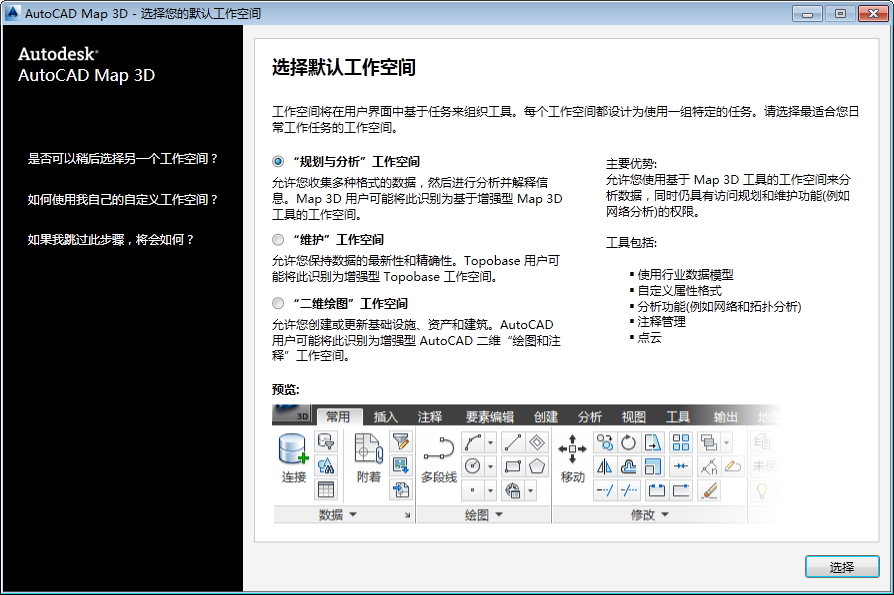Click the Rotate tool icon in the Modify panel

click(x=628, y=440)
